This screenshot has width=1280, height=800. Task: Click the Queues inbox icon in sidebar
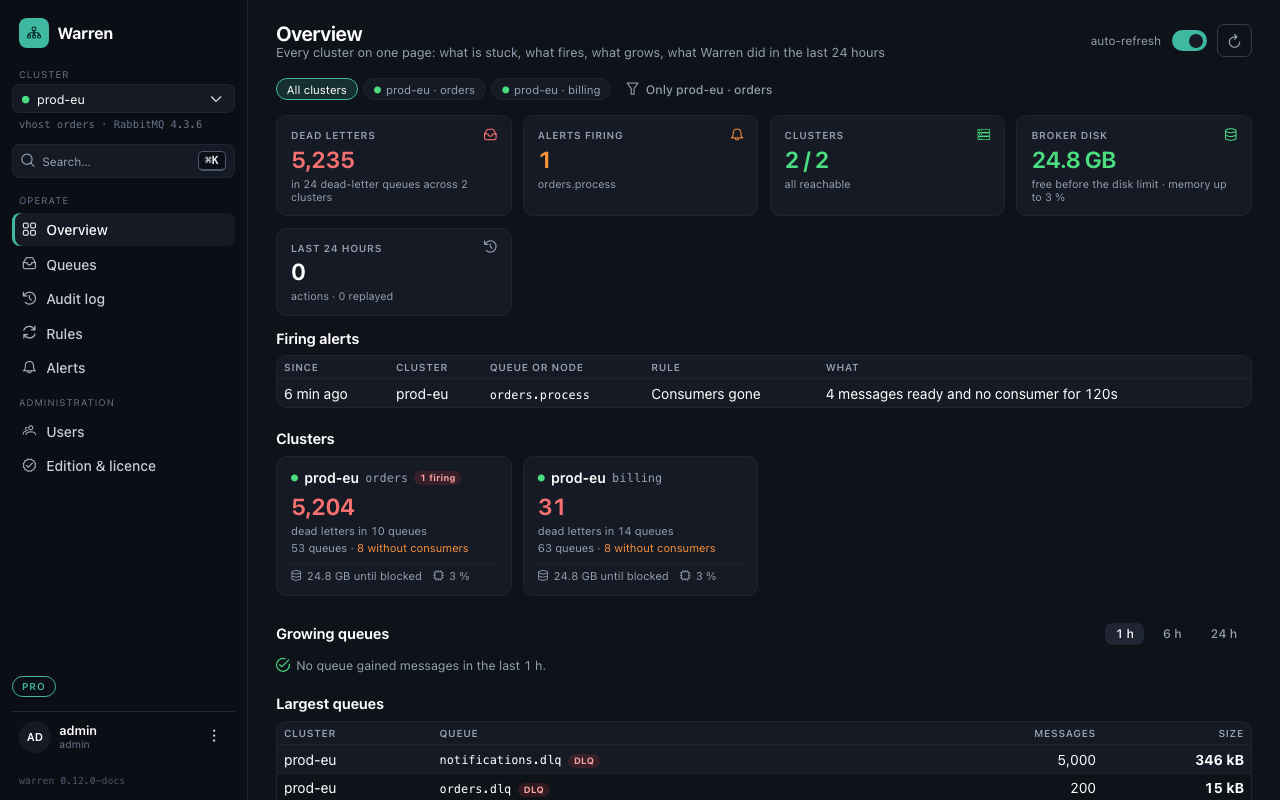(x=29, y=264)
